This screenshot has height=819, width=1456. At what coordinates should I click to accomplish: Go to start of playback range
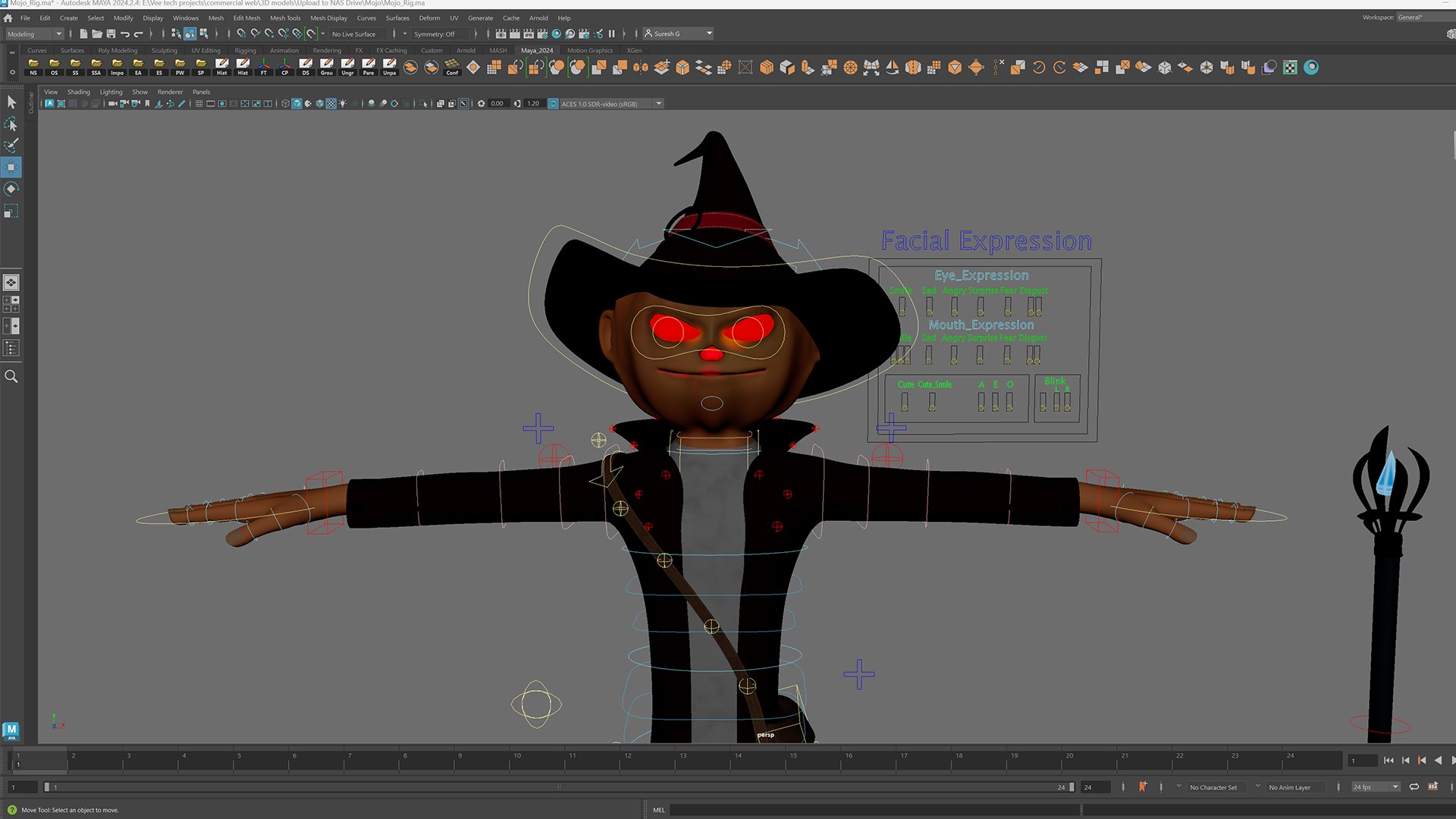[1389, 761]
